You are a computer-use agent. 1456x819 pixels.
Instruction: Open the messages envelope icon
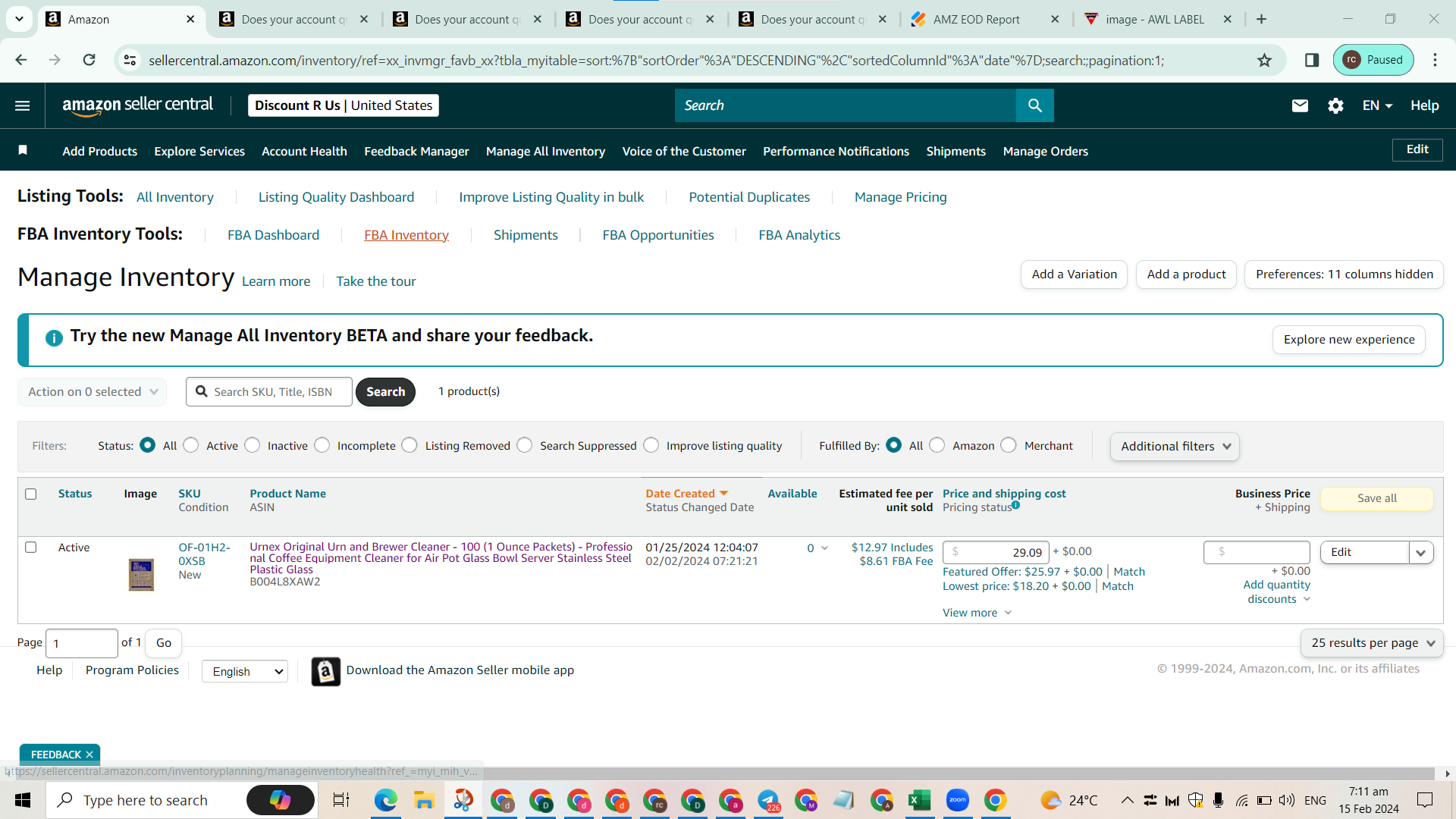[1300, 106]
